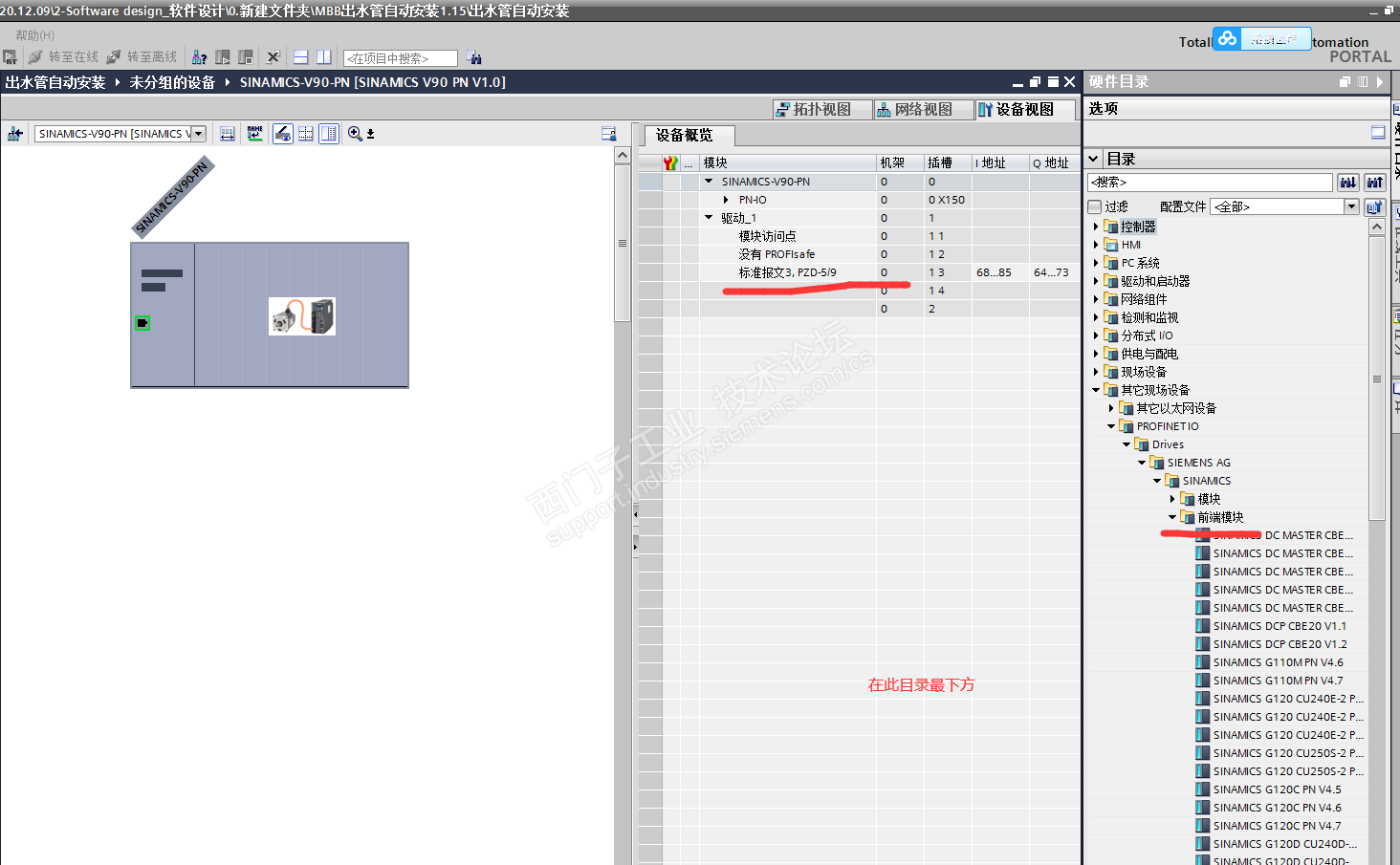Click the catalog profile settings icon
1400x865 pixels.
[x=1374, y=206]
